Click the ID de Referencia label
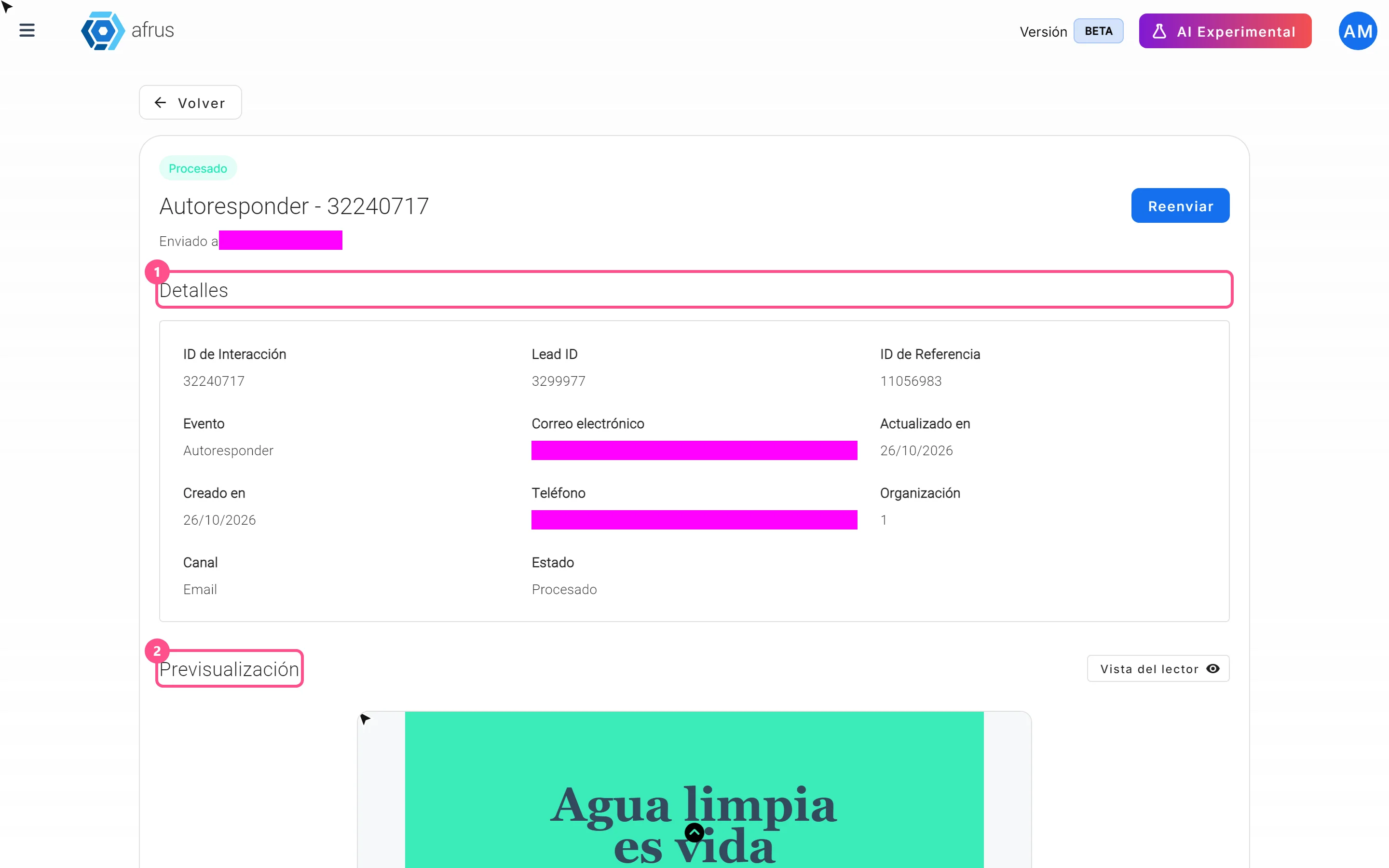Viewport: 1389px width, 868px height. click(930, 354)
